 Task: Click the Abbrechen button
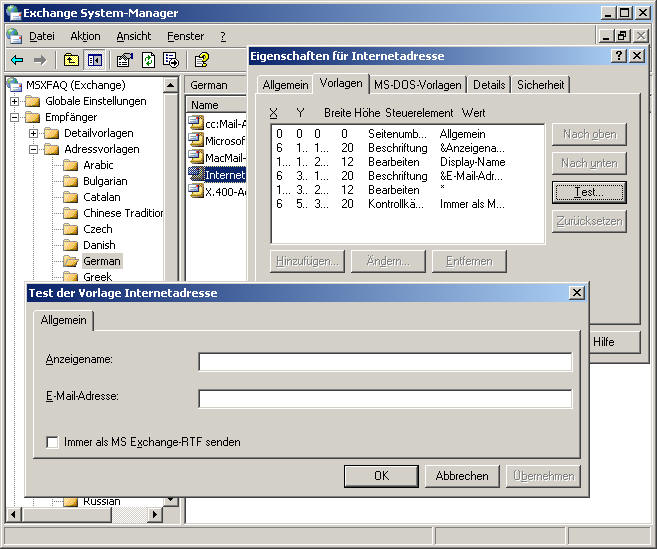tap(462, 476)
